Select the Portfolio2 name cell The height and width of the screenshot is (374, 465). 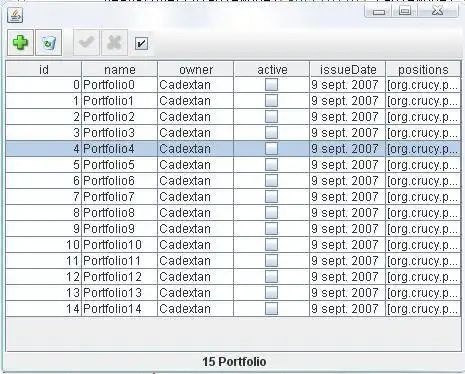(120, 117)
